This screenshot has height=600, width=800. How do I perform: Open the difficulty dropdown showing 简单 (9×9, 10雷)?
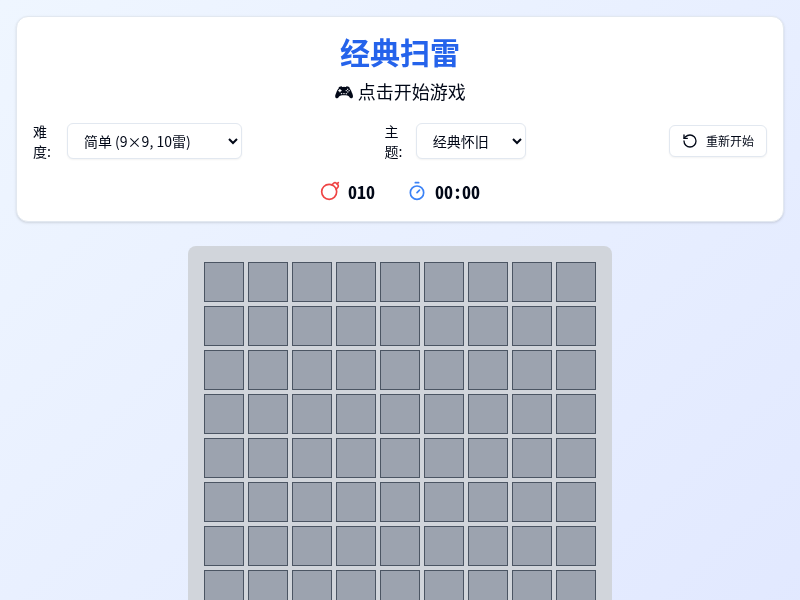(154, 141)
